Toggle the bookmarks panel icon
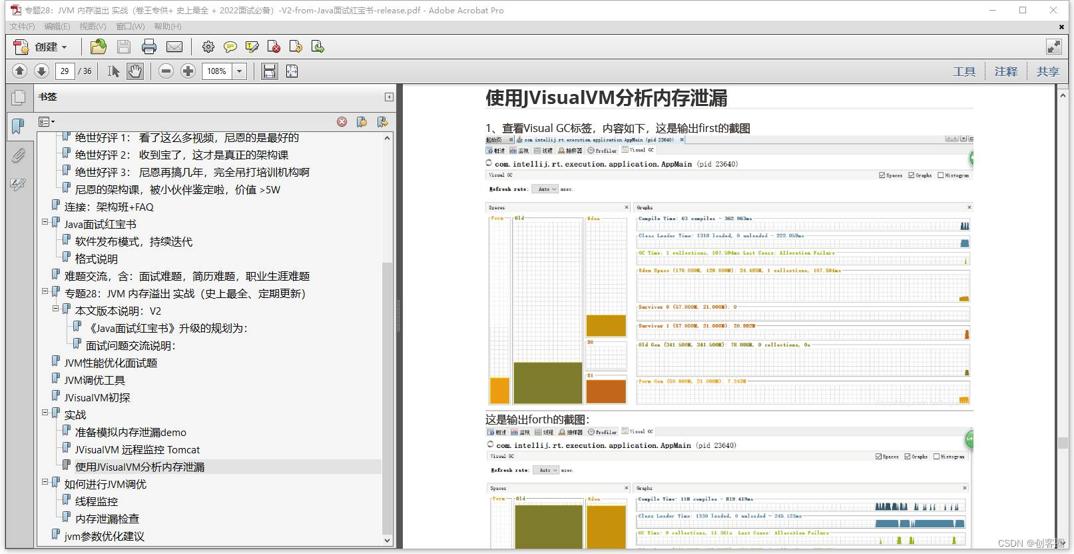This screenshot has width=1074, height=554. tap(18, 126)
